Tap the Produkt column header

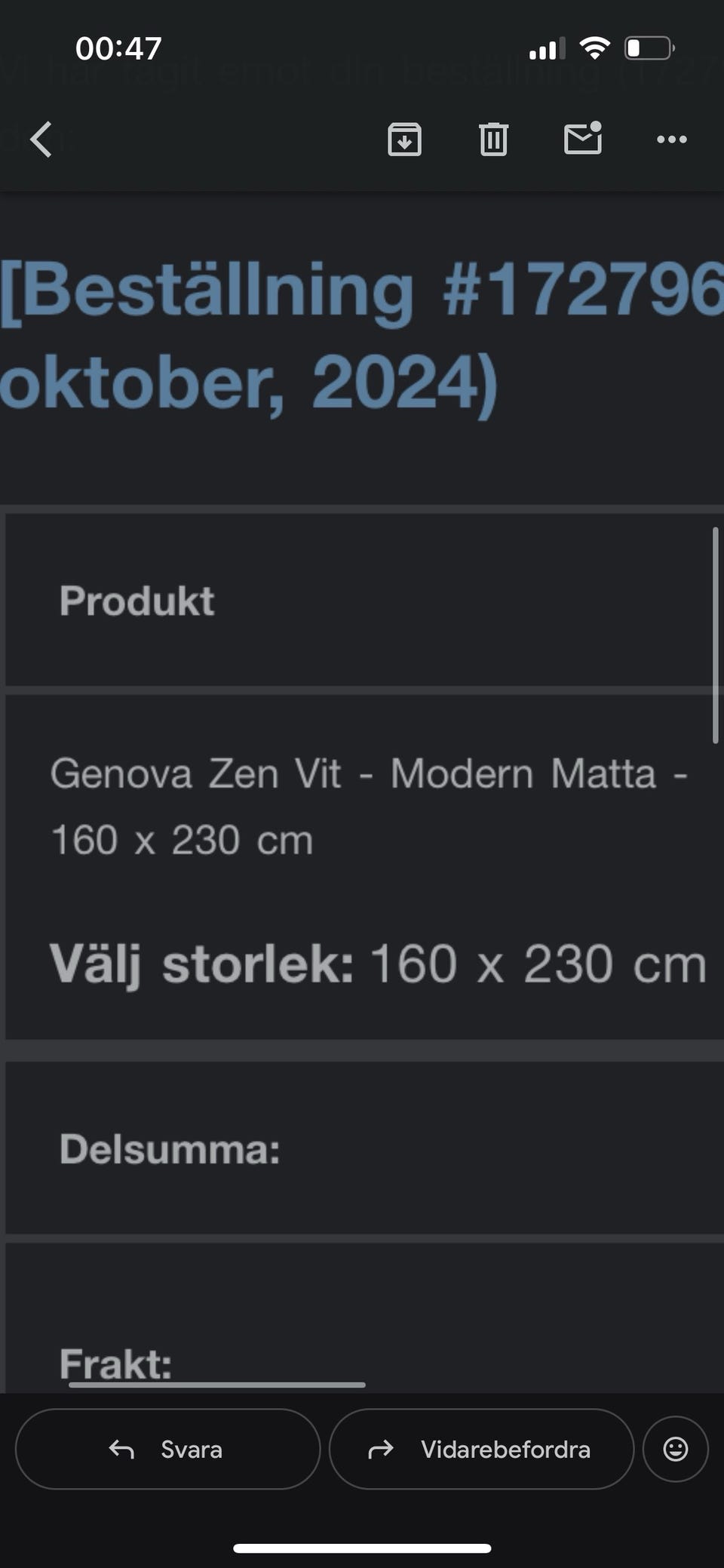137,601
